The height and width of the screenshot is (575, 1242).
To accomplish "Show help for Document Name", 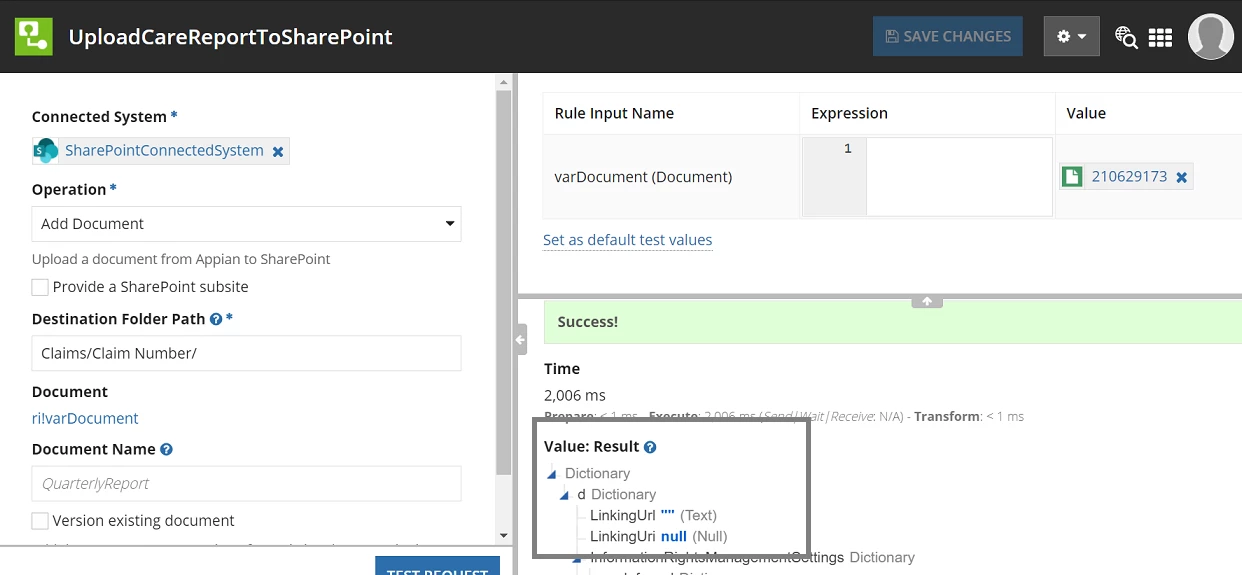I will click(166, 450).
